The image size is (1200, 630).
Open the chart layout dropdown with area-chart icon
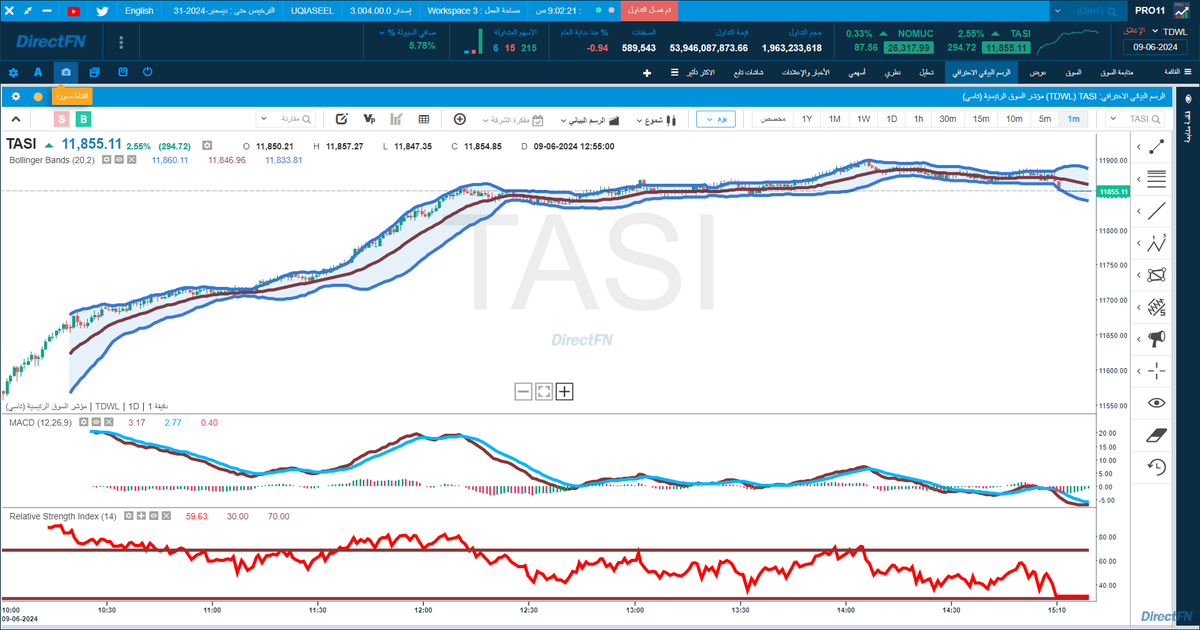(x=589, y=119)
